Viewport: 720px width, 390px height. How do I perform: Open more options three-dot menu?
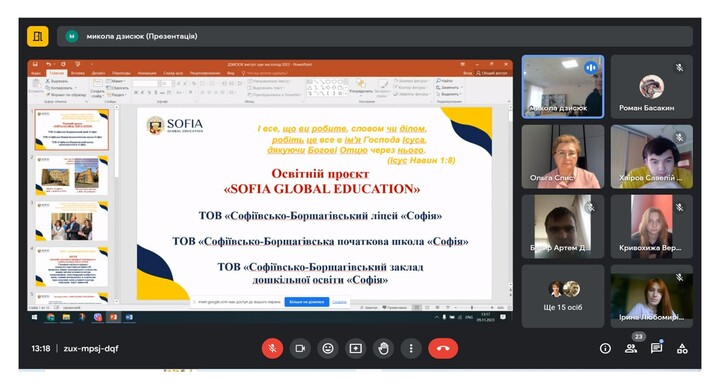pyautogui.click(x=411, y=349)
